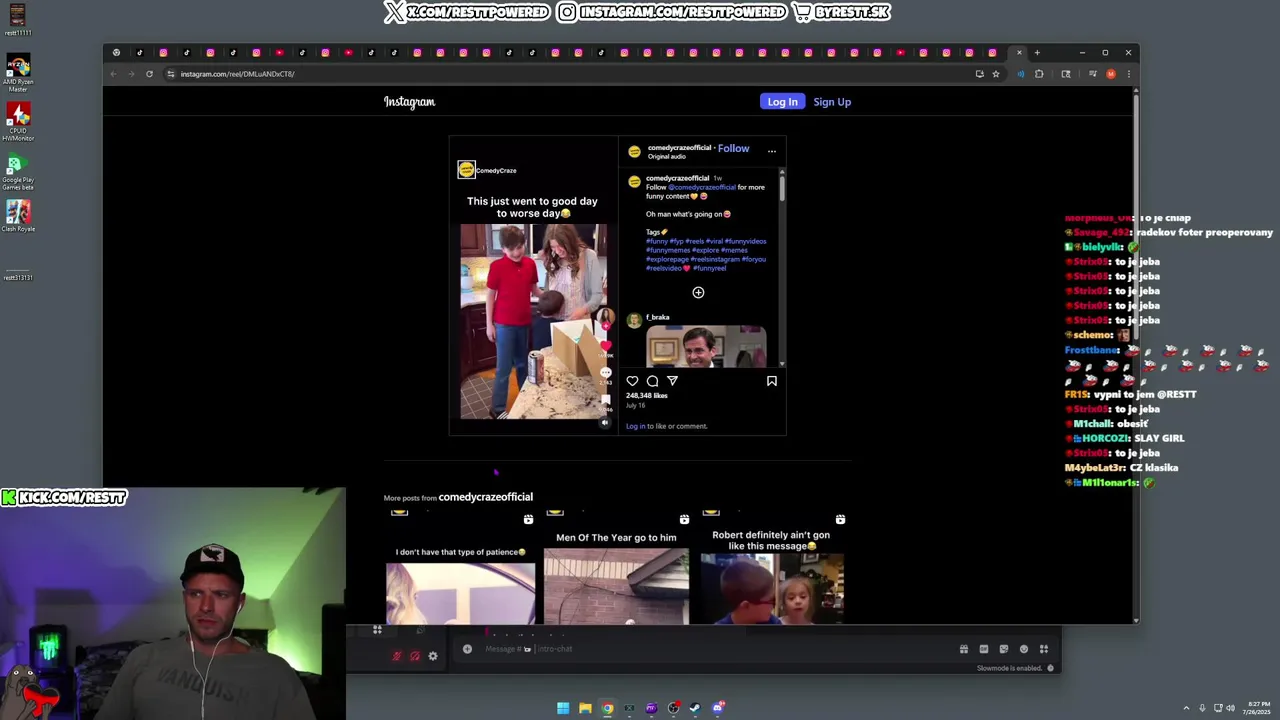Bookmark this page with the star icon
Viewport: 1280px width, 720px height.
pos(995,74)
